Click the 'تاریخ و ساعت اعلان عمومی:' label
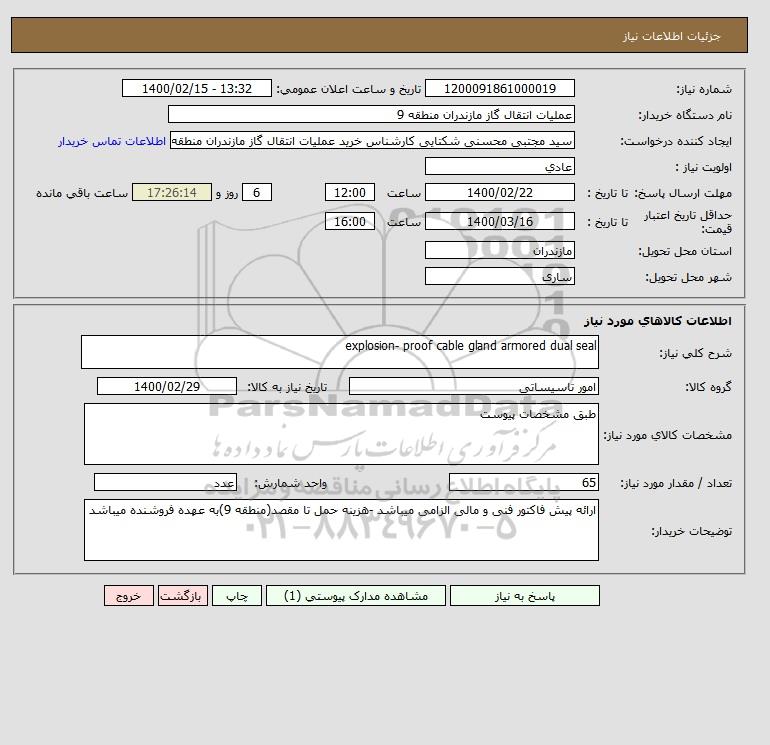Screen dimensions: 770x745 tap(349, 89)
